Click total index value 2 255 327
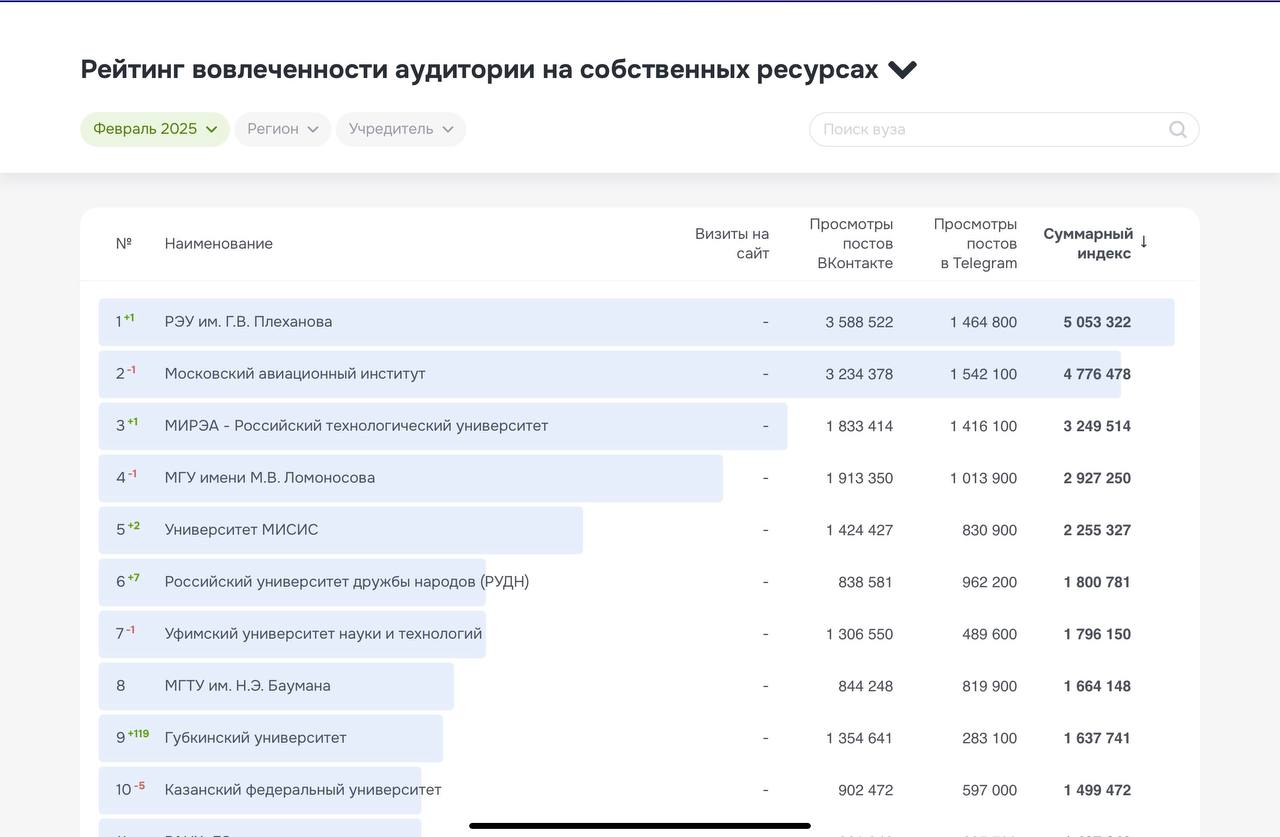 pos(1097,530)
